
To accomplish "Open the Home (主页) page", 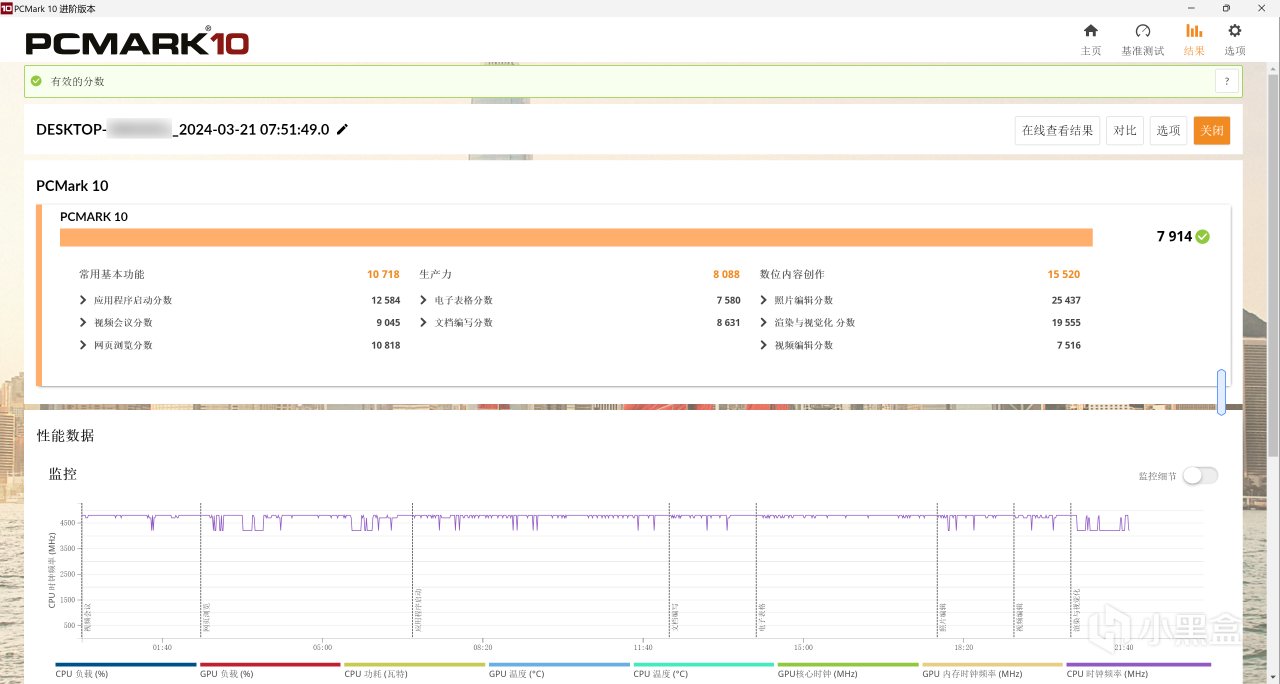I will 1091,39.
